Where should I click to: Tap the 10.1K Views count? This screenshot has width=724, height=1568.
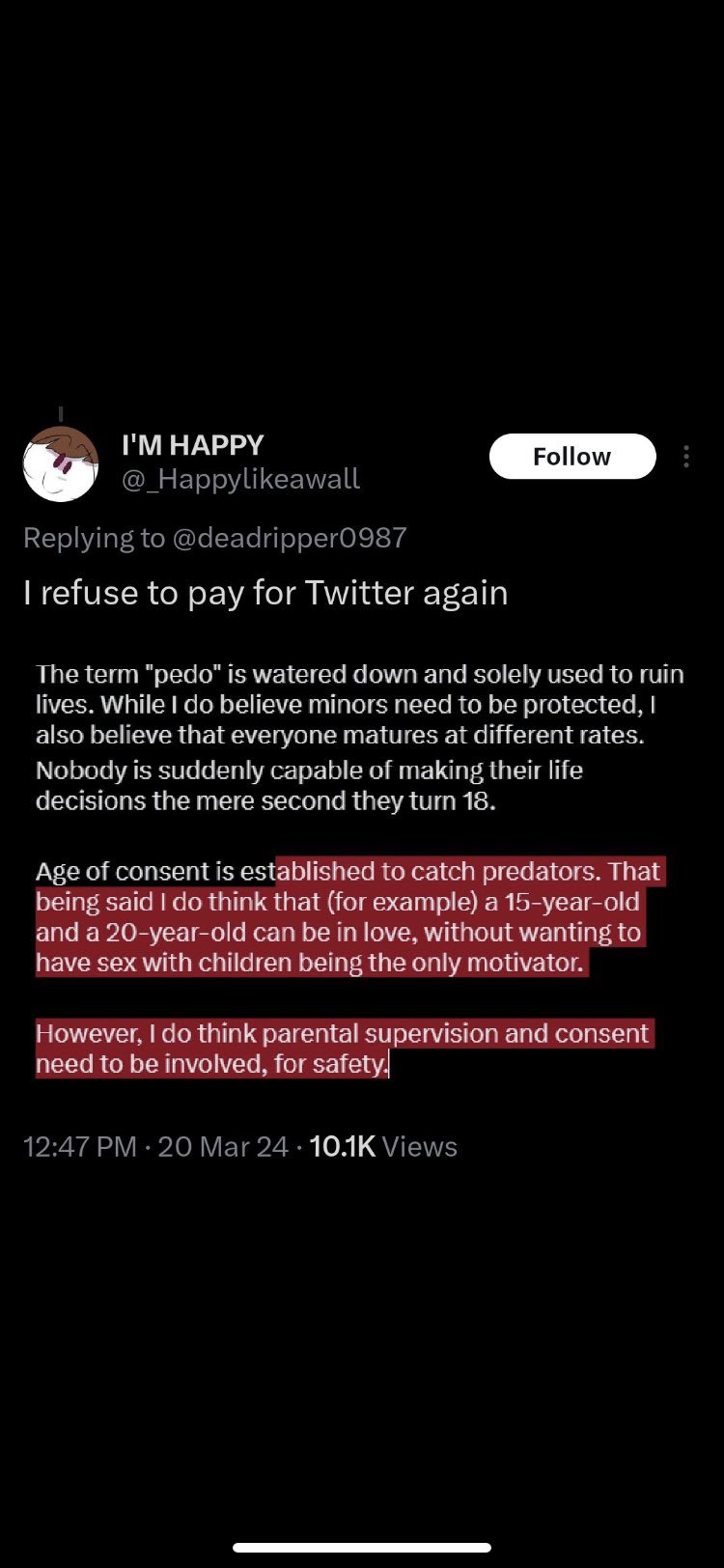(x=343, y=1146)
